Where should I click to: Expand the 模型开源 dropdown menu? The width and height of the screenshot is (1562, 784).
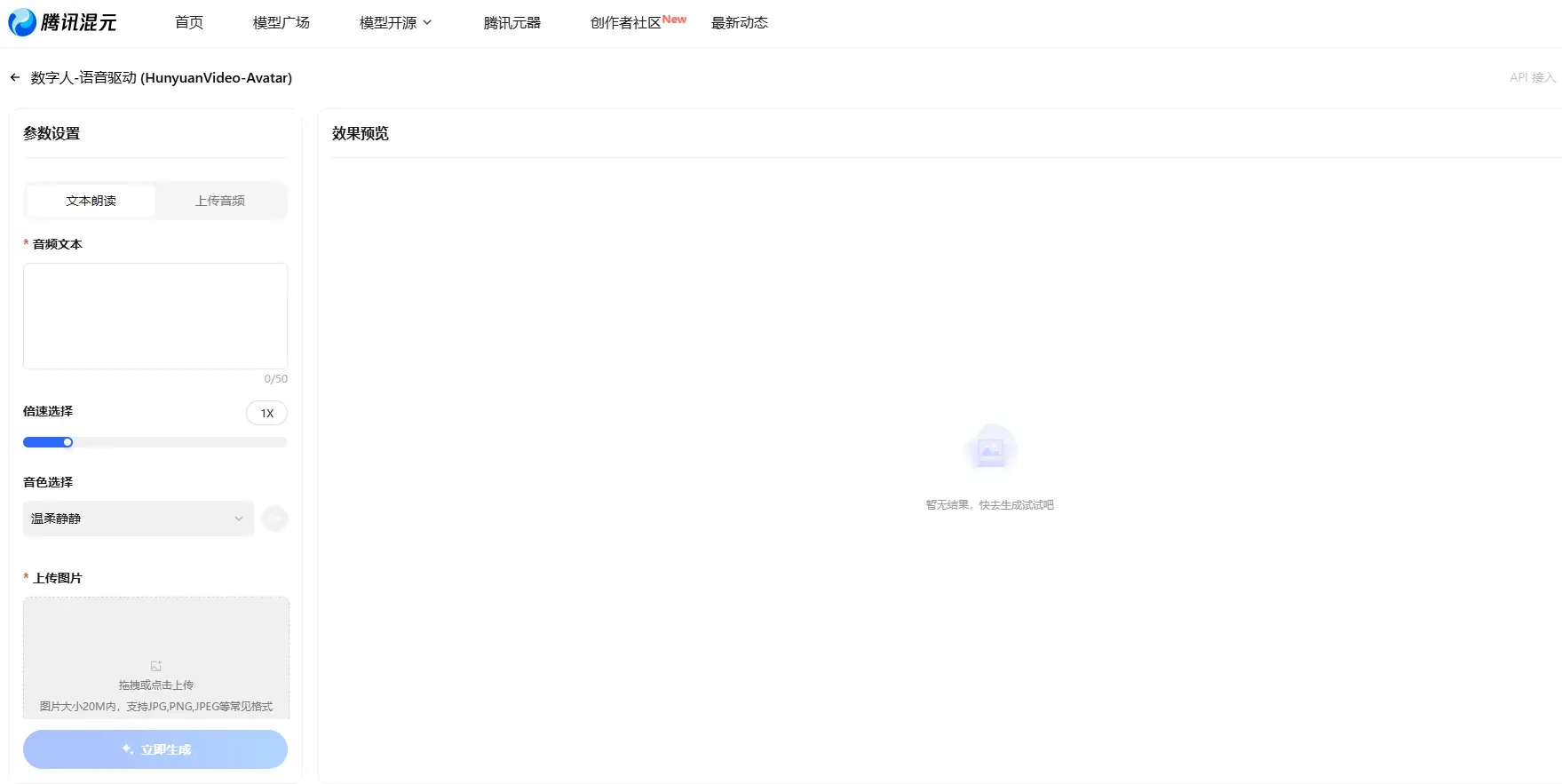(395, 23)
